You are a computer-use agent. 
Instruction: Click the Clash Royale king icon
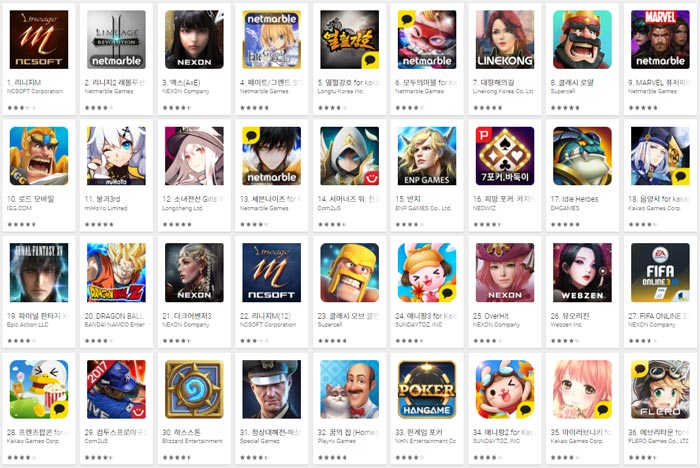pyautogui.click(x=582, y=39)
